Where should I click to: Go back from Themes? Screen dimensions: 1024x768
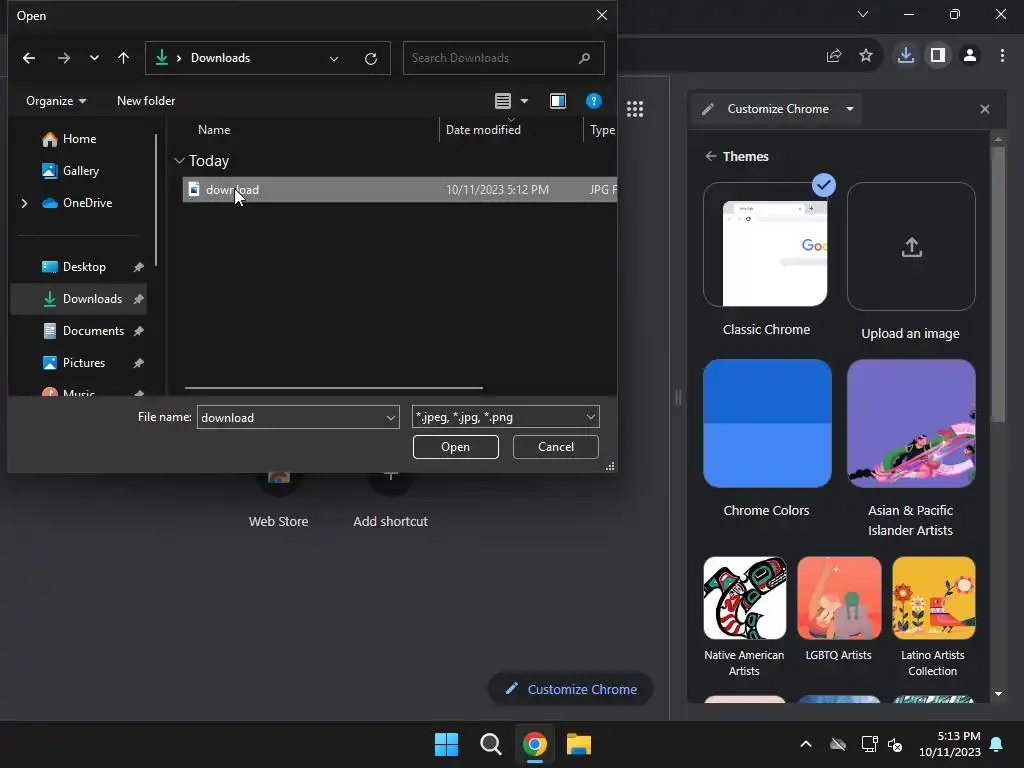tap(711, 156)
